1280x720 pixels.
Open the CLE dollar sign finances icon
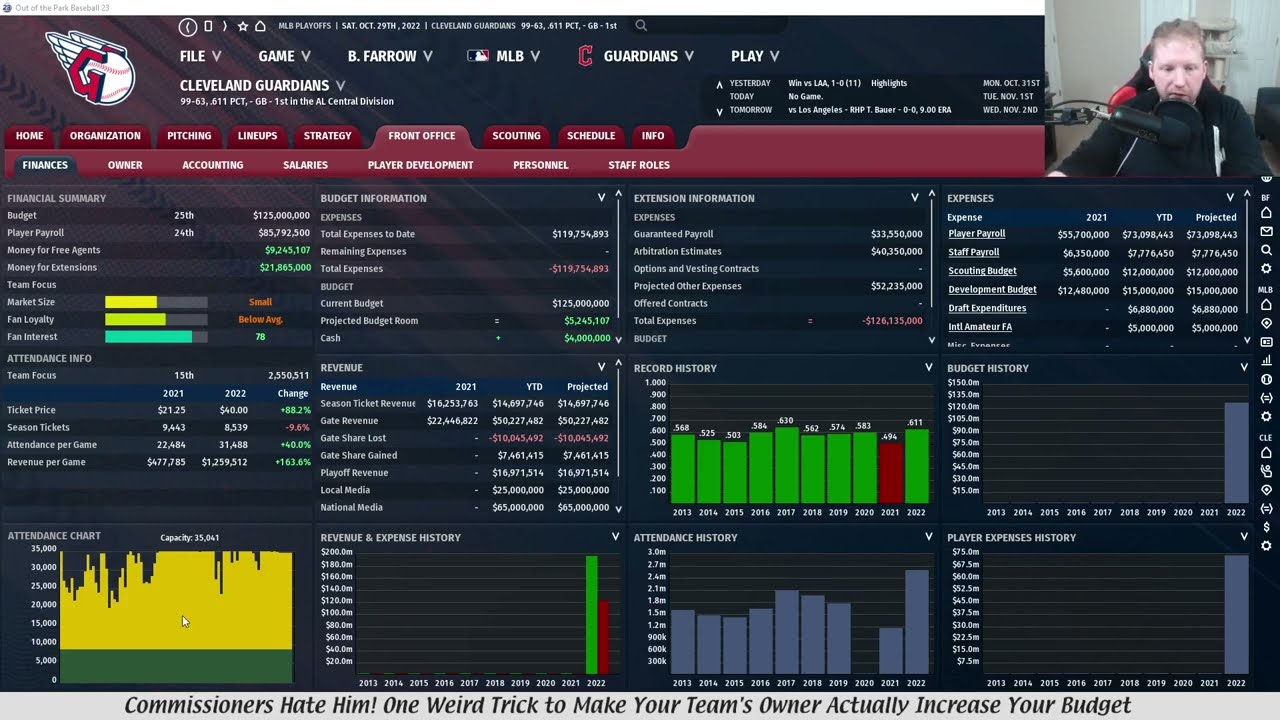1266,527
